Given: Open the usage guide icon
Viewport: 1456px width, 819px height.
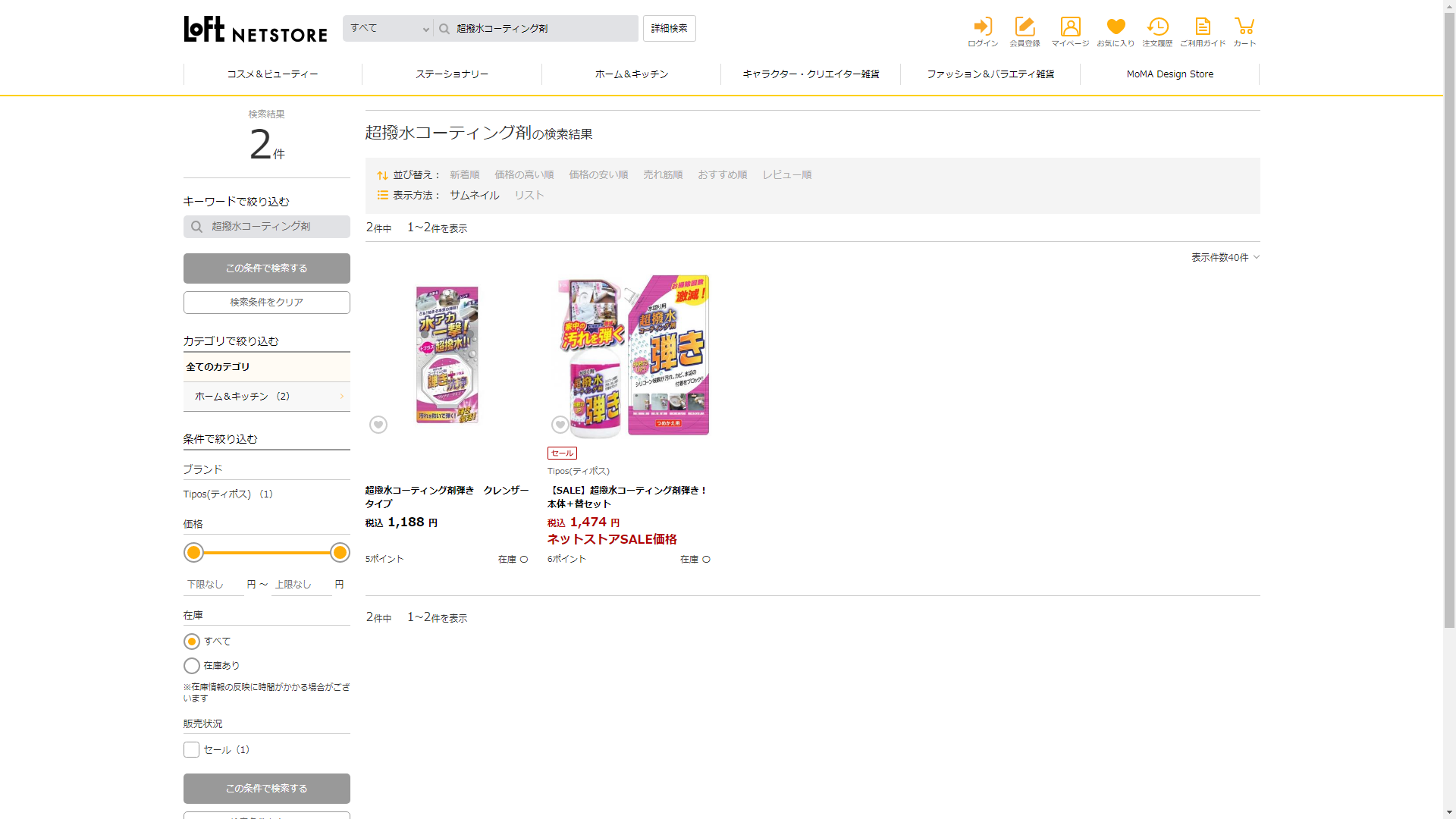Looking at the screenshot, I should 1203,27.
